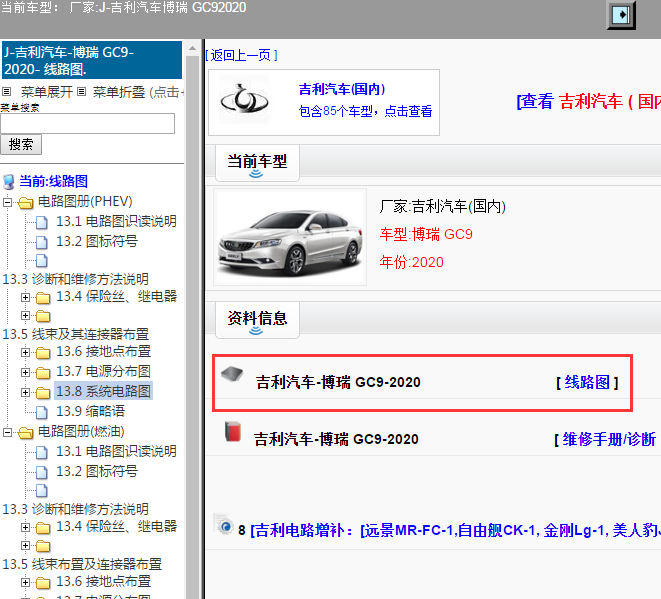
Task: Open the 线路图 link for 博瑞 GC9-2020
Action: (587, 382)
